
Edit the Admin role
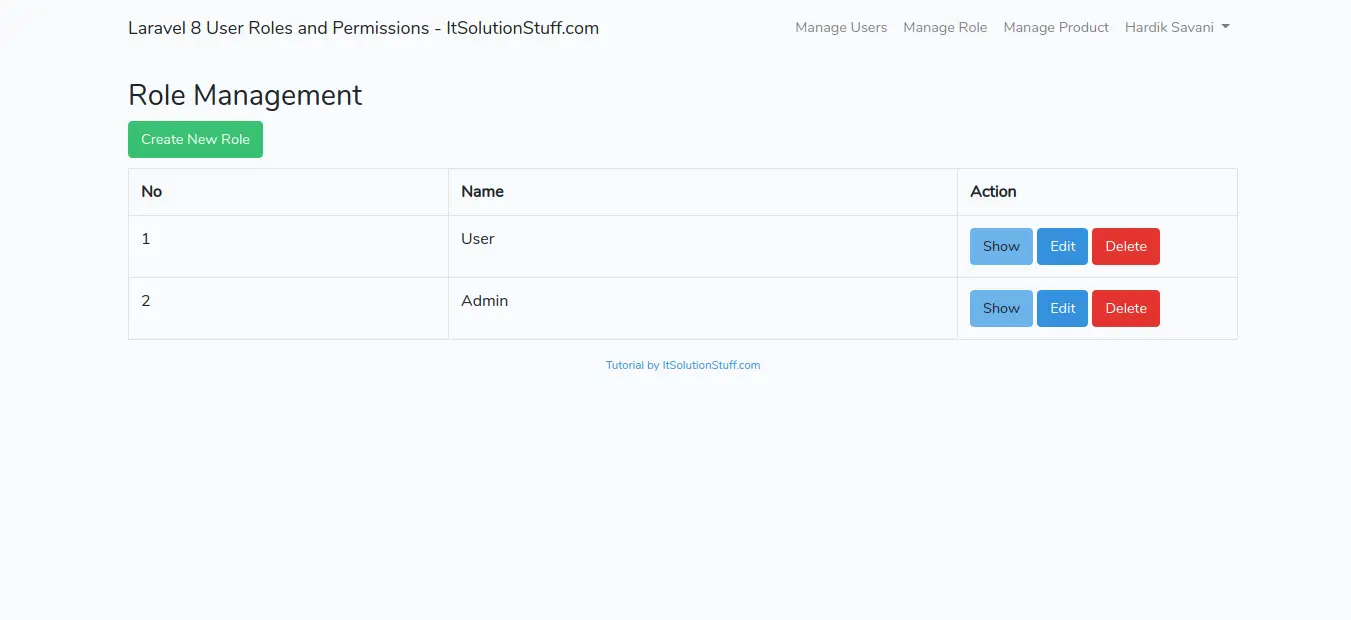coord(1062,308)
